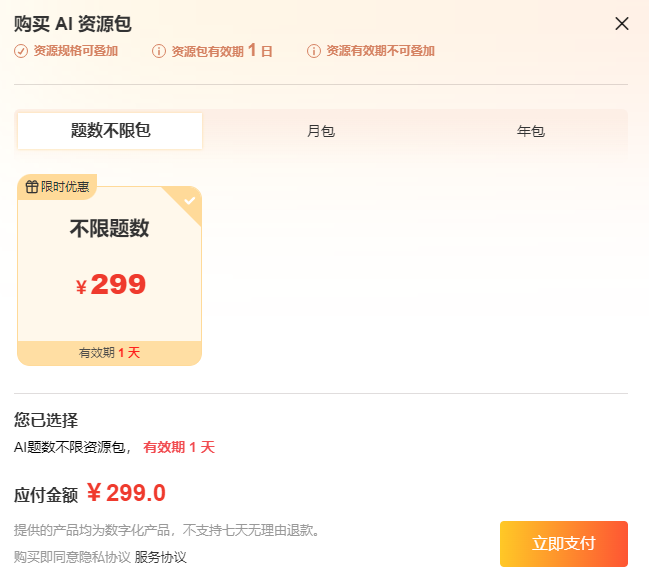Select the 年包 tab
The image size is (649, 580).
[x=530, y=131]
